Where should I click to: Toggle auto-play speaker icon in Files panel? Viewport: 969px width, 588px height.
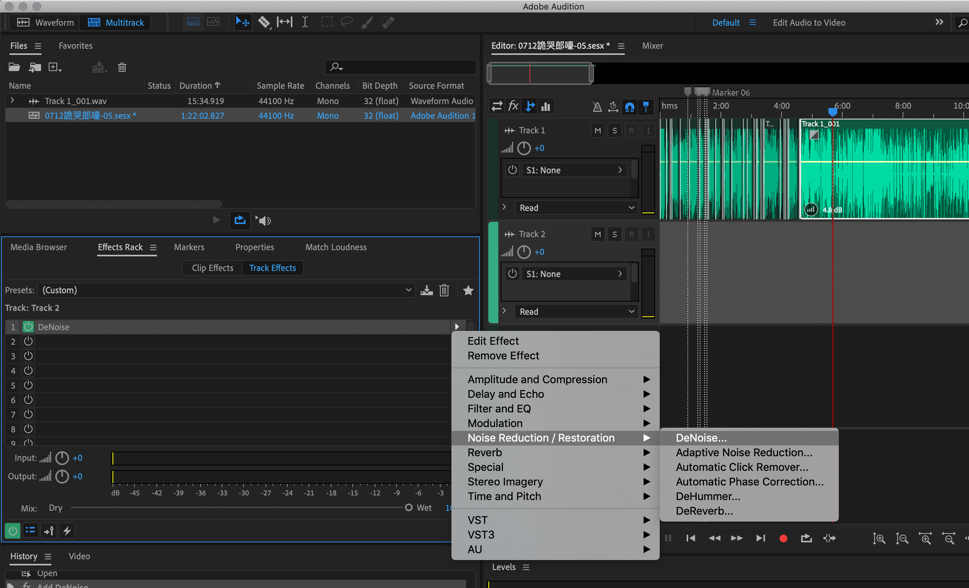pyautogui.click(x=263, y=220)
